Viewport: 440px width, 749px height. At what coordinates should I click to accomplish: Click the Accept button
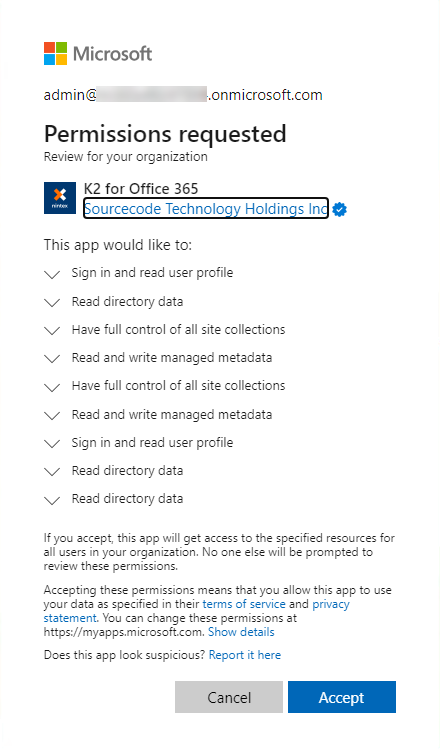tap(342, 697)
